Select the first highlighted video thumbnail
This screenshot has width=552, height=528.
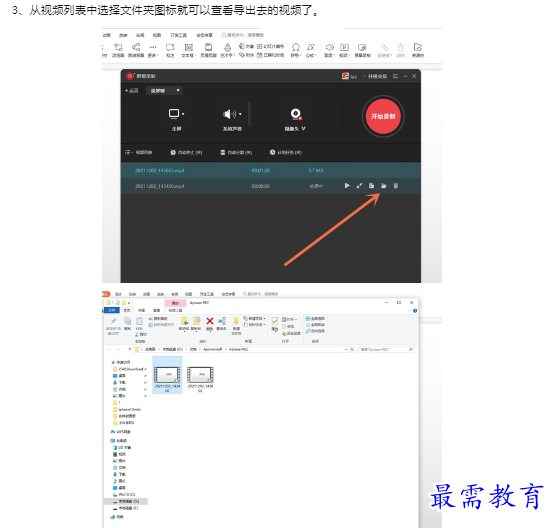[x=167, y=375]
